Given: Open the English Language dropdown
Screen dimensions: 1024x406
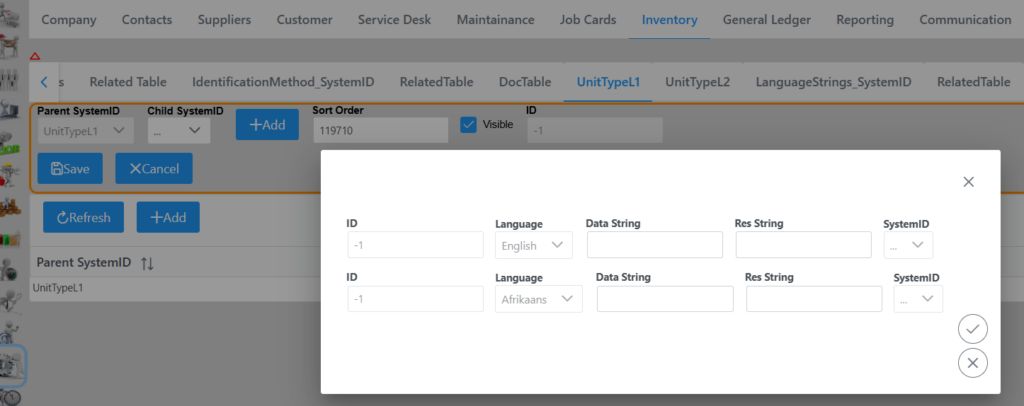Looking at the screenshot, I should (534, 245).
